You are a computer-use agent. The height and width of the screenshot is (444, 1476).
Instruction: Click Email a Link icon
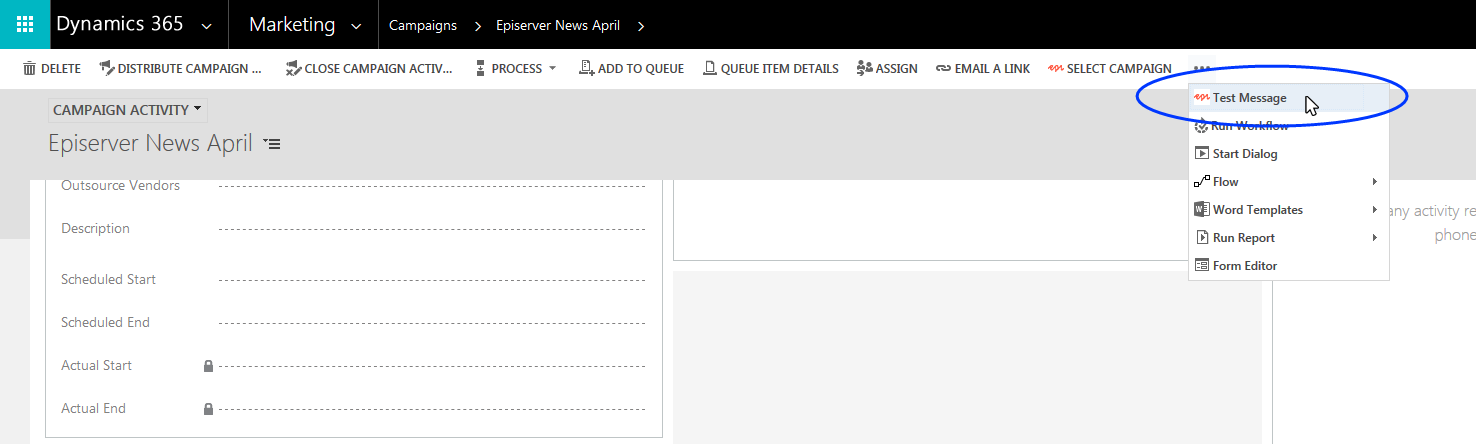(x=943, y=69)
